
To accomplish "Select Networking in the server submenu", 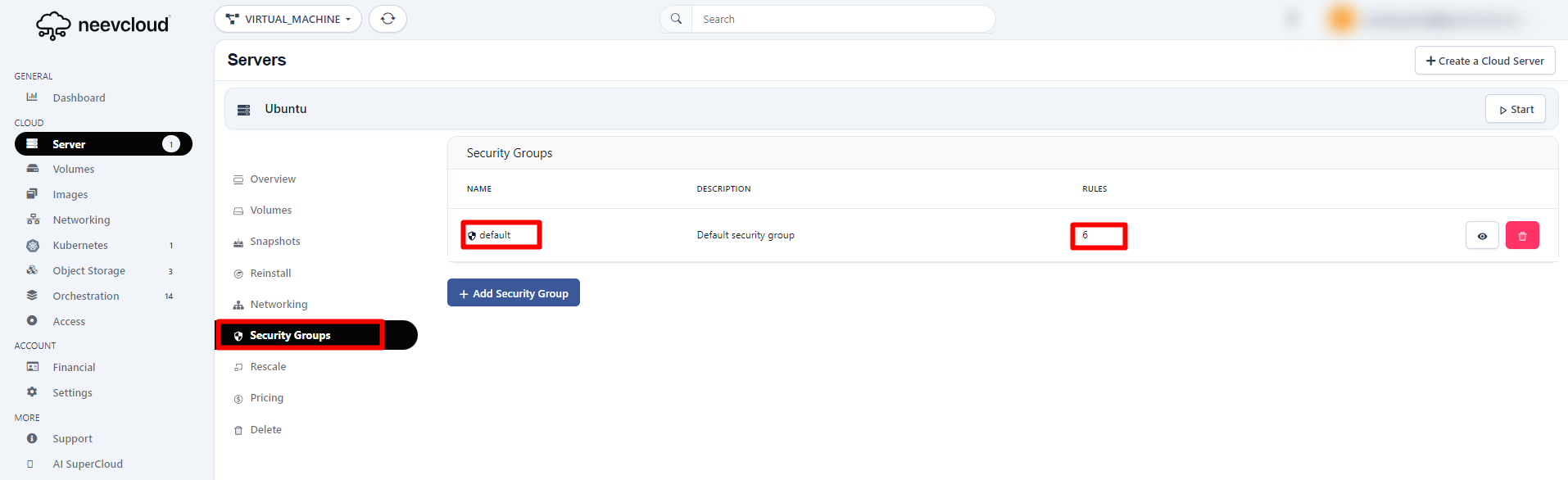I will [x=279, y=305].
